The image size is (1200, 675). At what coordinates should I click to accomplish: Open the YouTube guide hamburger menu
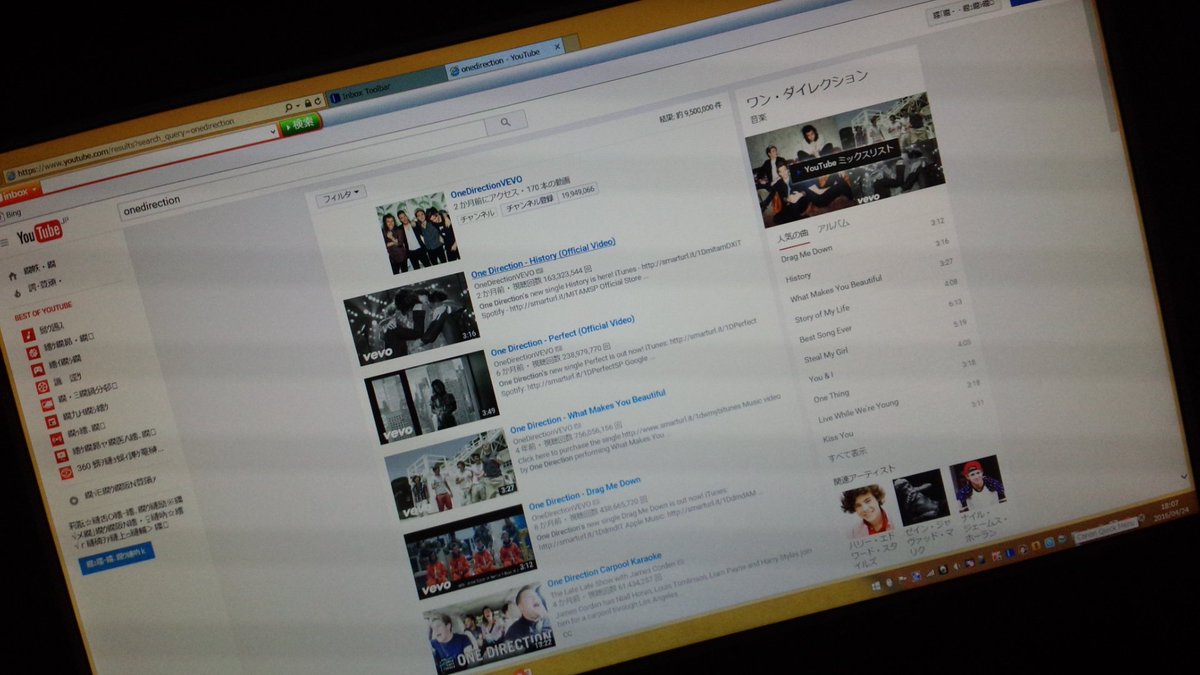(x=6, y=242)
